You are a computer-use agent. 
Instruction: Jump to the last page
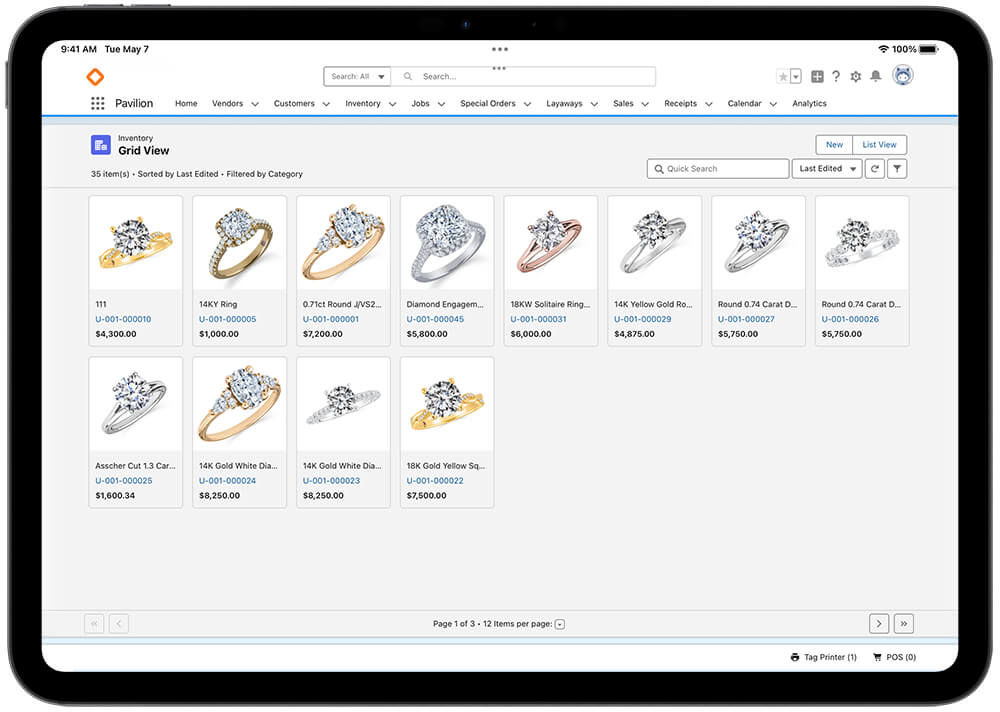click(x=903, y=623)
